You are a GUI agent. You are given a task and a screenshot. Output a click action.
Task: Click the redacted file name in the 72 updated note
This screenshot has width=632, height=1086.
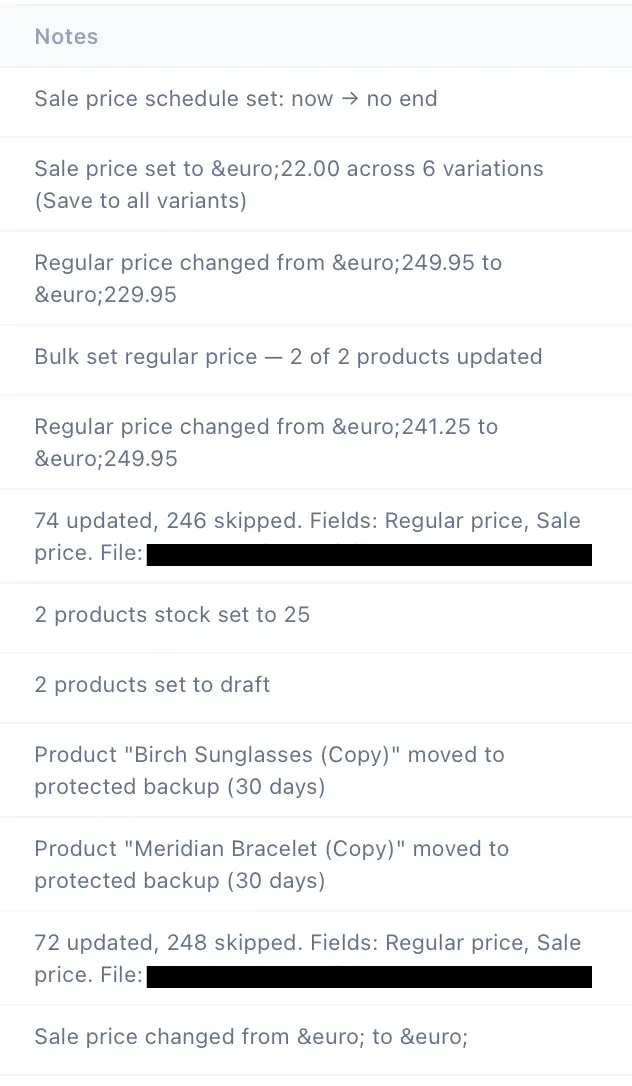(x=369, y=977)
